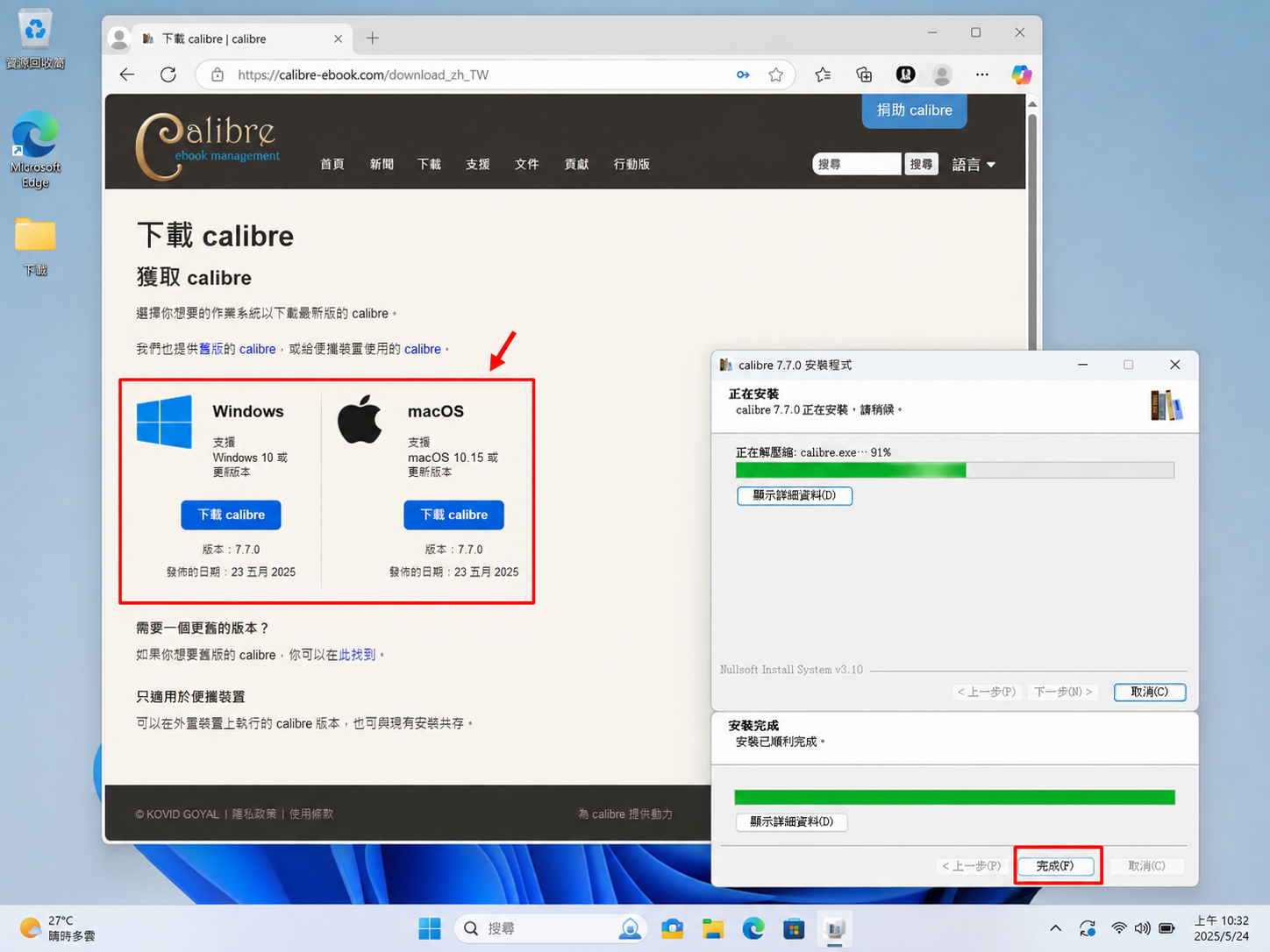
Task: Open the taskbar clock showing 上午 10:32
Action: tap(1221, 928)
